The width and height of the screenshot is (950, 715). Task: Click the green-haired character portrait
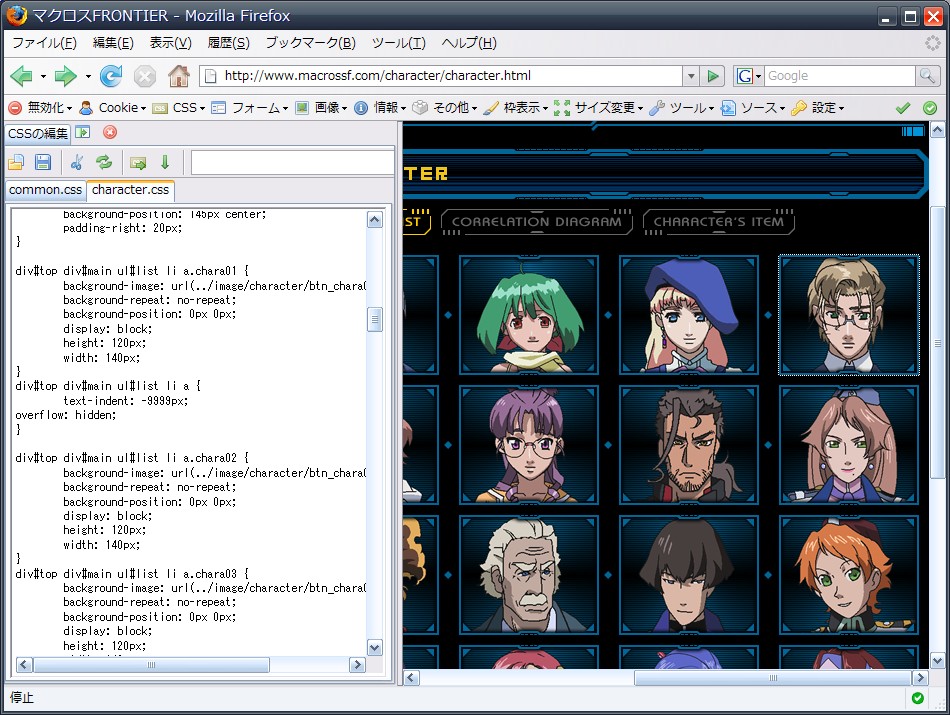tap(527, 315)
